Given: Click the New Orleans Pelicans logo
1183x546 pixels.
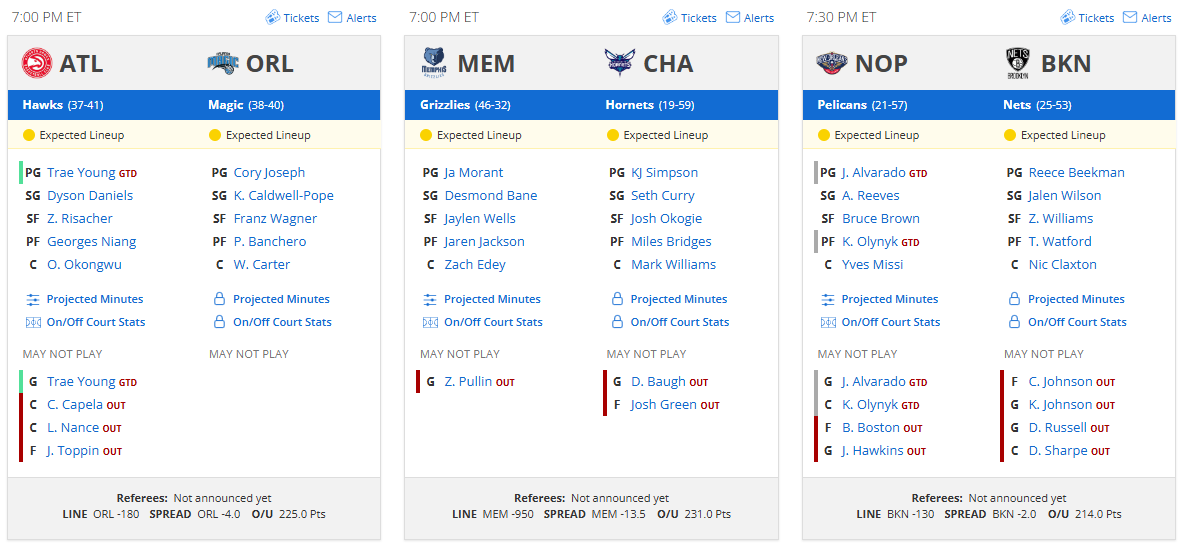Looking at the screenshot, I should click(x=831, y=63).
